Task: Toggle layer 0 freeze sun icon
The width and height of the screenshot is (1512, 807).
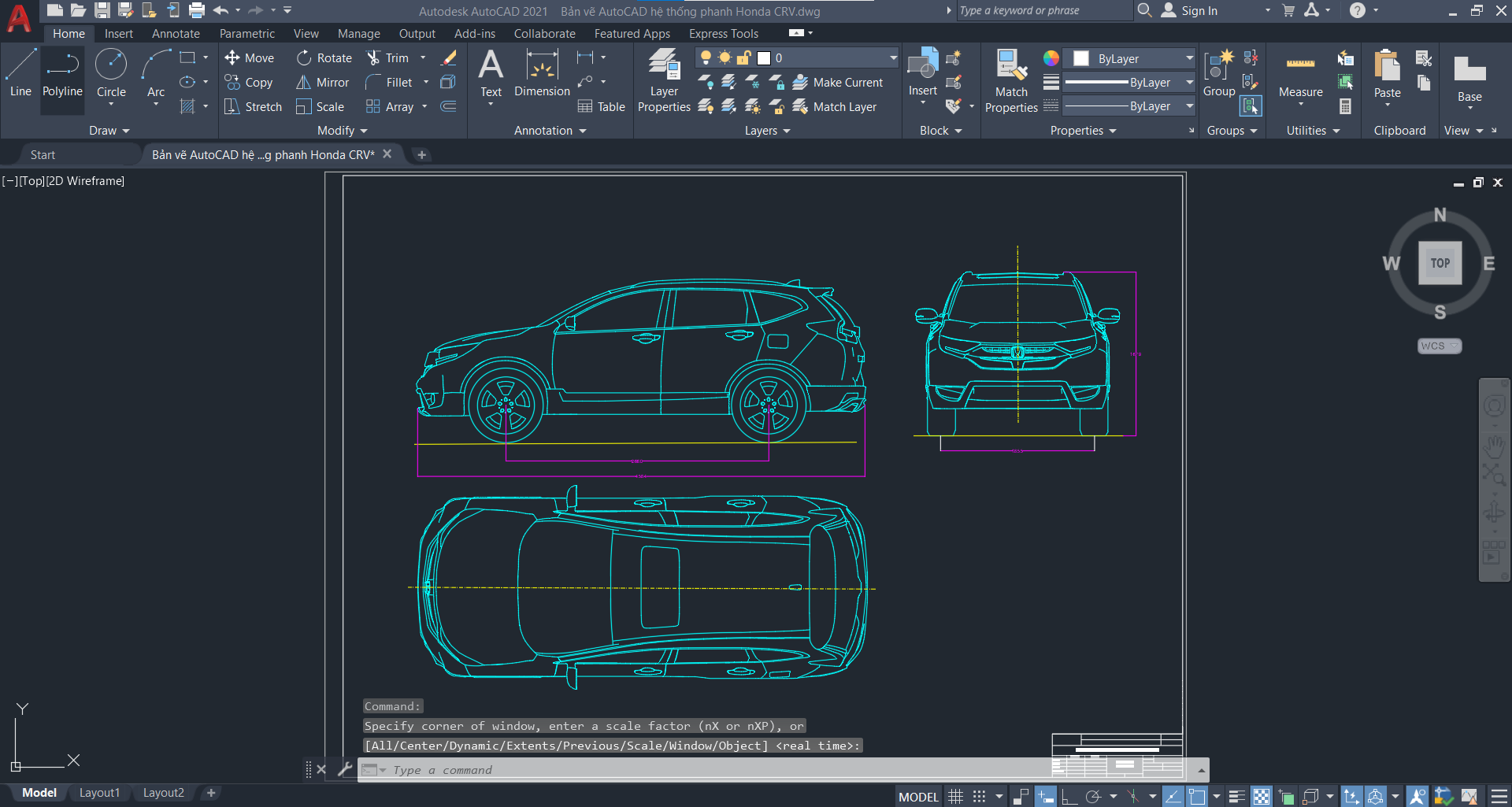Action: tap(724, 57)
